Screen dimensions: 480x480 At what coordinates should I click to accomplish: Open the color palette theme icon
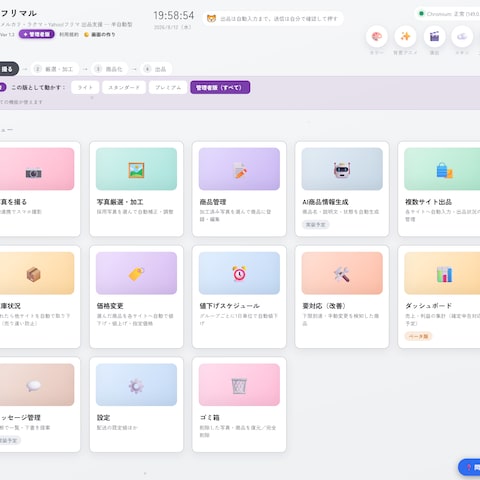point(377,36)
